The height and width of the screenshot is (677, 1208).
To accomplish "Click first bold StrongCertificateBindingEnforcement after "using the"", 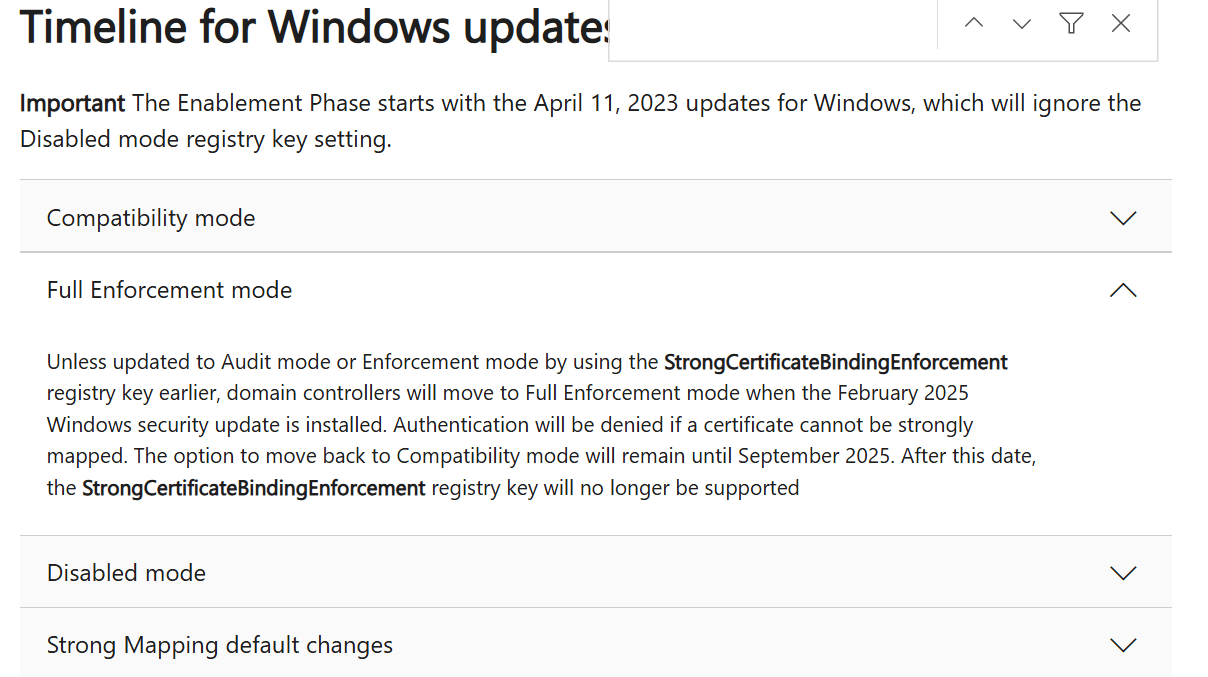I will click(836, 361).
